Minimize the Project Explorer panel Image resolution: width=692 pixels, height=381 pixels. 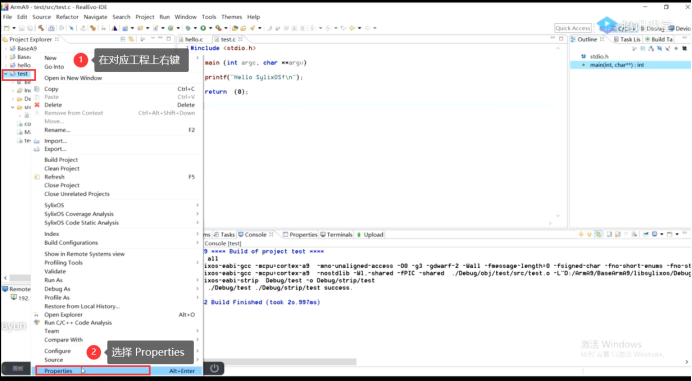[x=161, y=39]
